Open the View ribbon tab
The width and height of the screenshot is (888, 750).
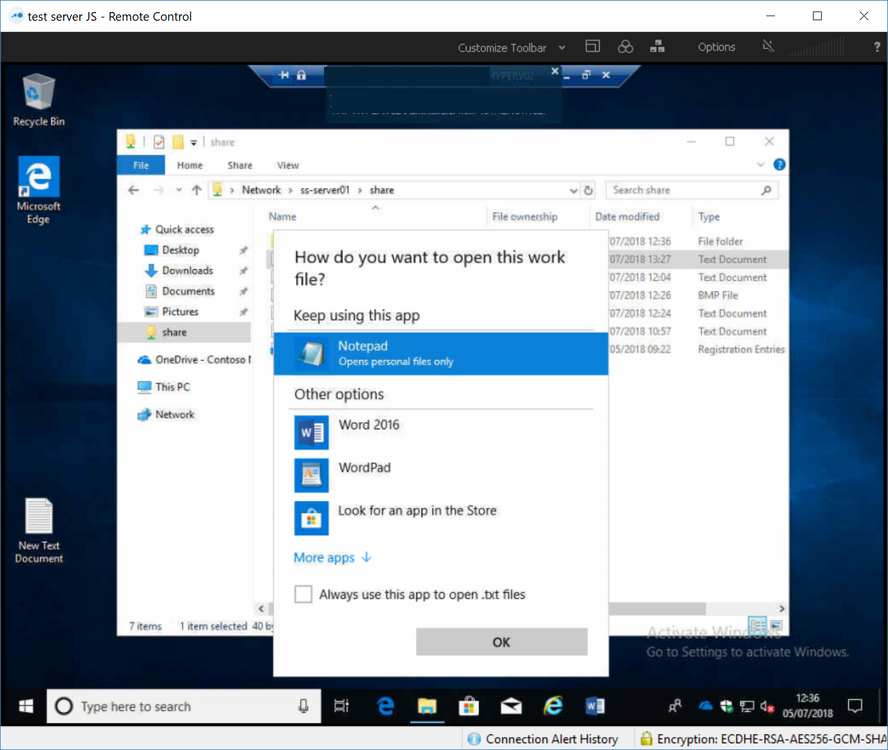click(288, 165)
